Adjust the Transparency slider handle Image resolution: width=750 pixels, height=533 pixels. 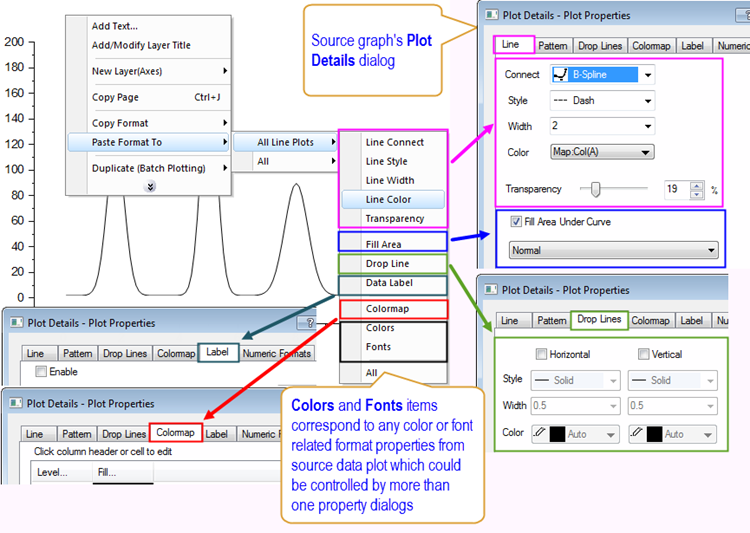point(596,188)
